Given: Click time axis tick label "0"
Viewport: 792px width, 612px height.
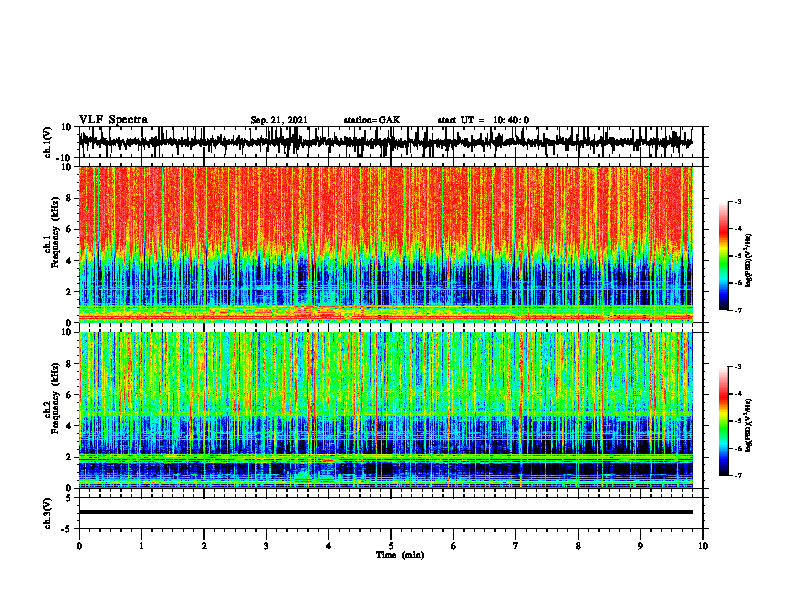Looking at the screenshot, I should (x=79, y=546).
